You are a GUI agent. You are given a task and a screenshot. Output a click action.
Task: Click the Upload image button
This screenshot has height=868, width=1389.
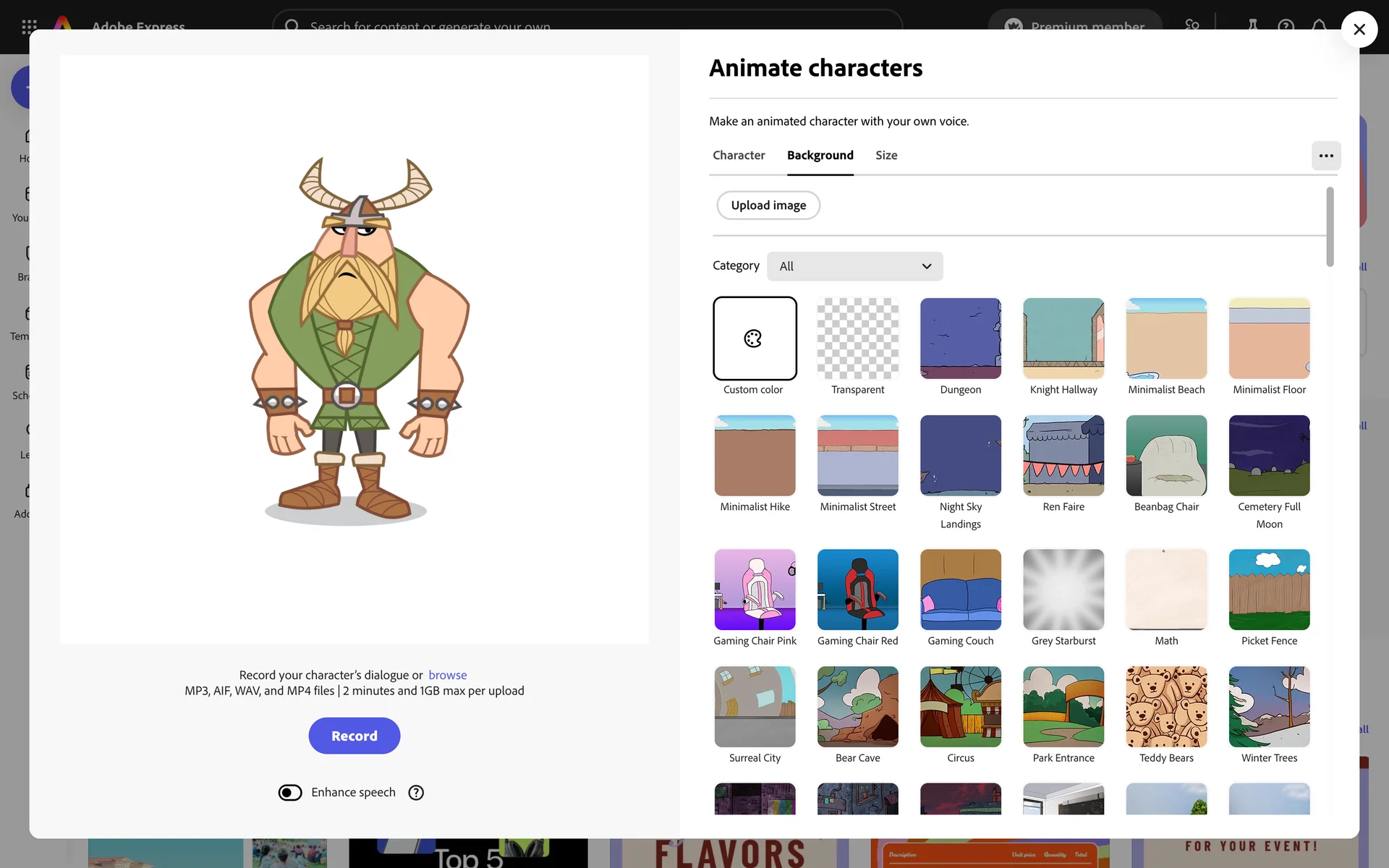click(768, 205)
